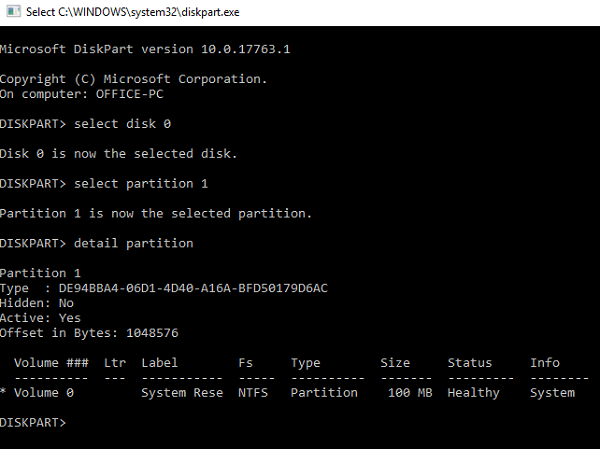Click the 'Hidden: No' line

[x=37, y=303]
